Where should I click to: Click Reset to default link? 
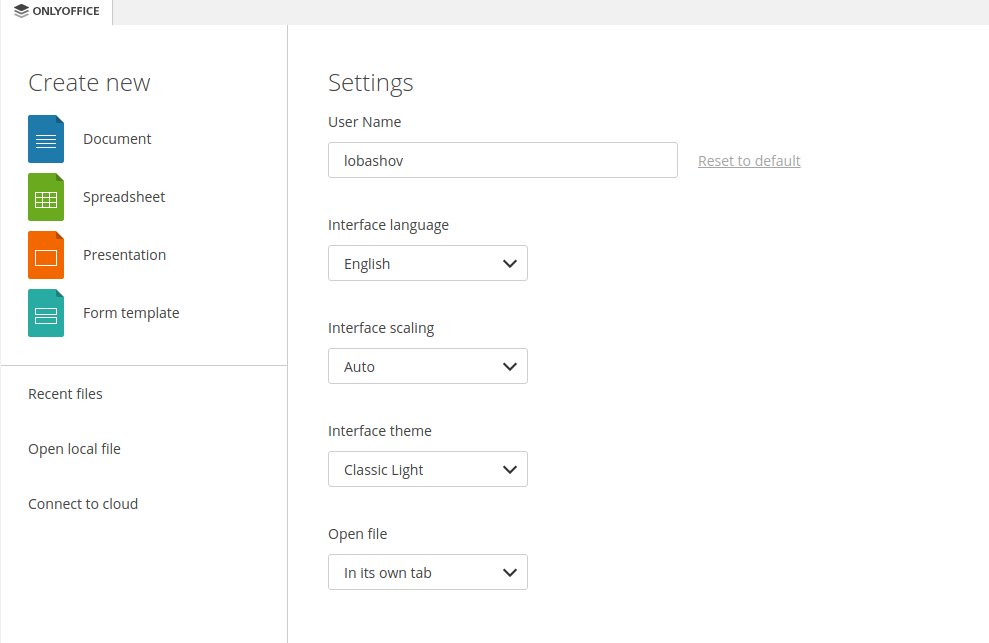(749, 161)
